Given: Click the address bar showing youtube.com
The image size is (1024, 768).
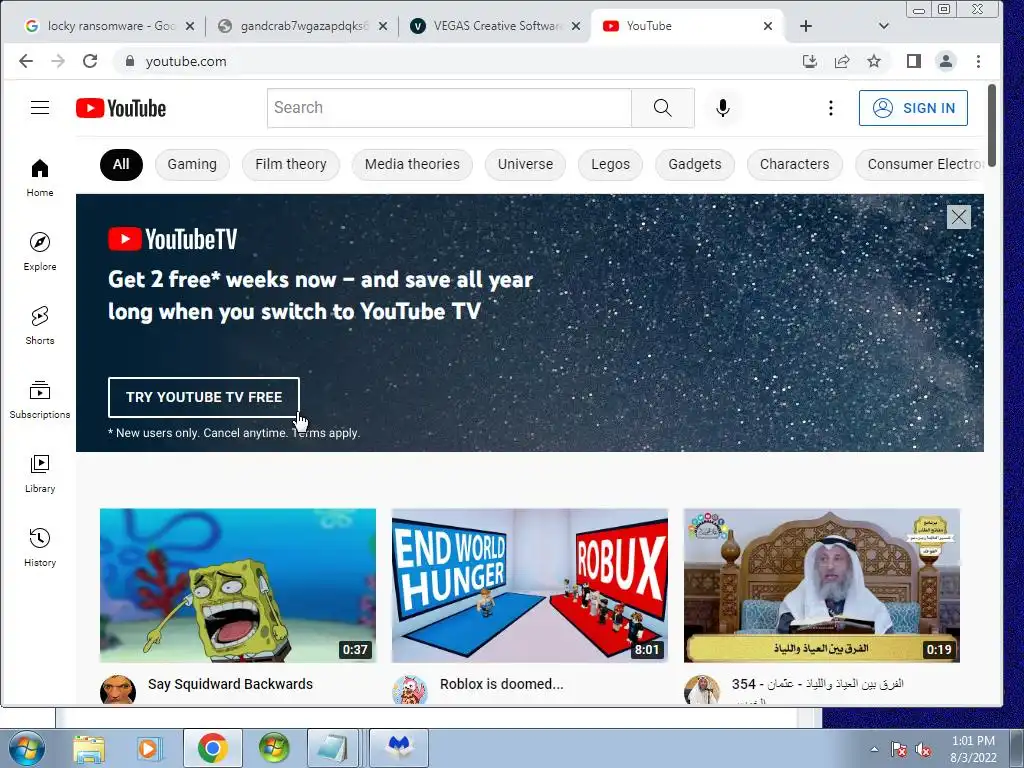Looking at the screenshot, I should point(457,61).
